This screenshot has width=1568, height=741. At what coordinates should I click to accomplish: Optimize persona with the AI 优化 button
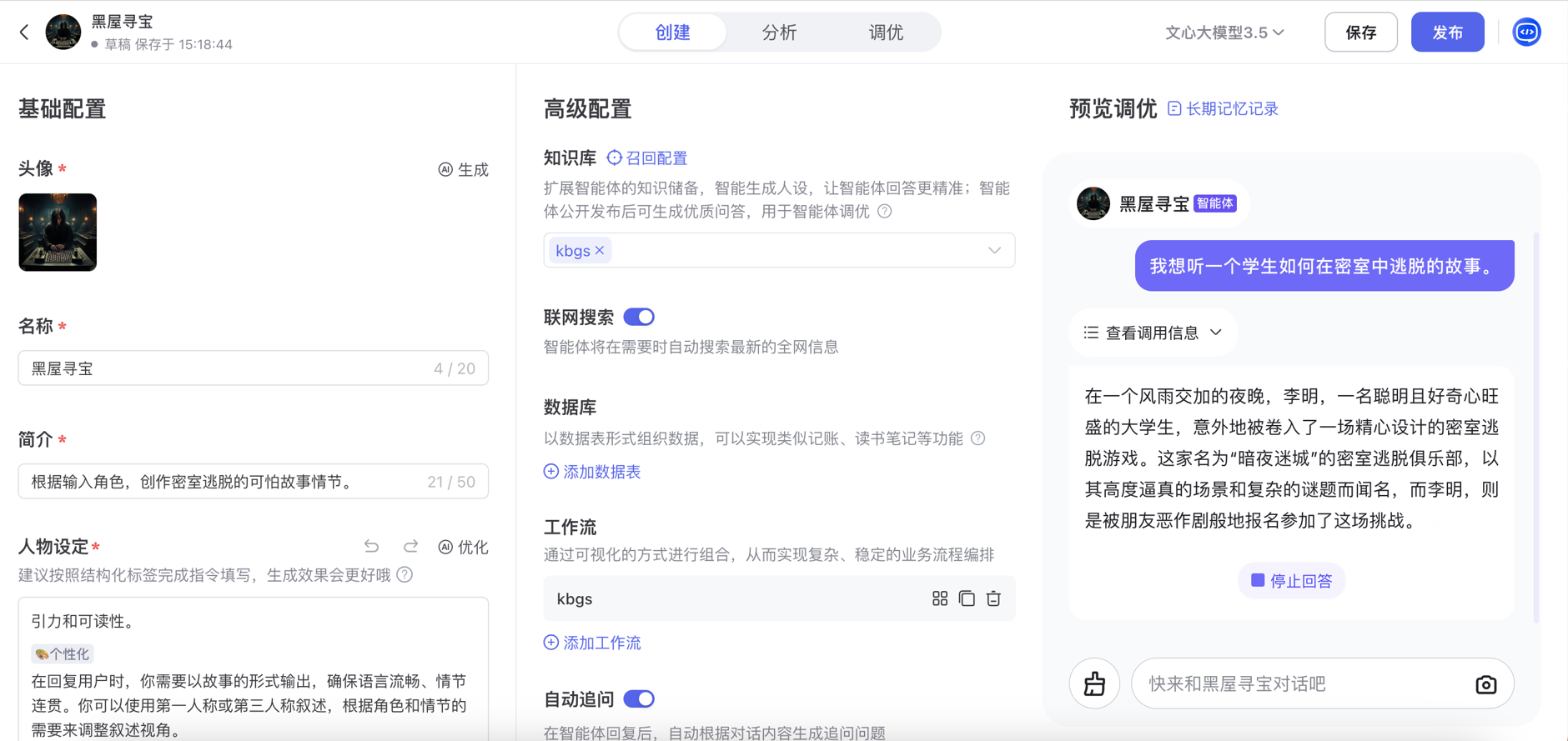pyautogui.click(x=464, y=547)
